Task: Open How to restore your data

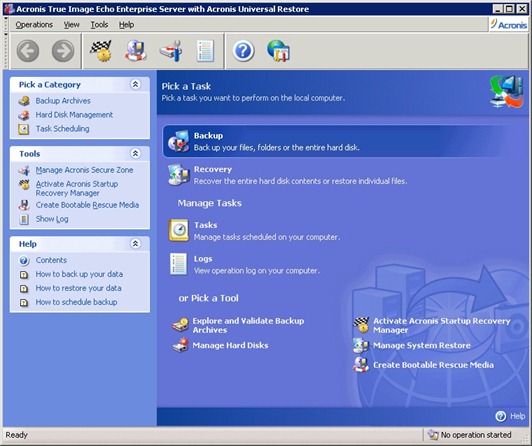Action: [x=78, y=288]
